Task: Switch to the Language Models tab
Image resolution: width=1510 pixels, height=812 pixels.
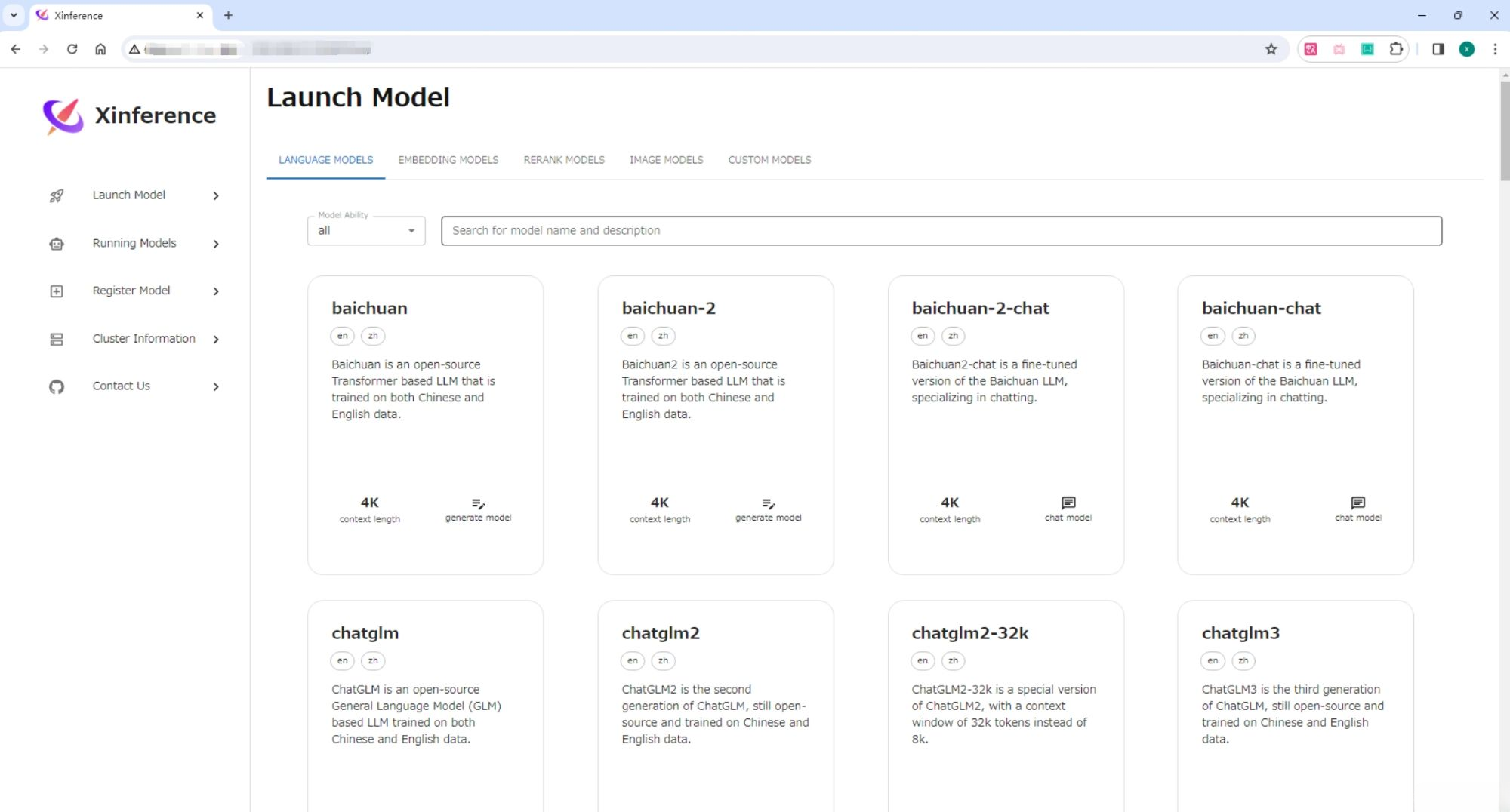Action: (325, 160)
